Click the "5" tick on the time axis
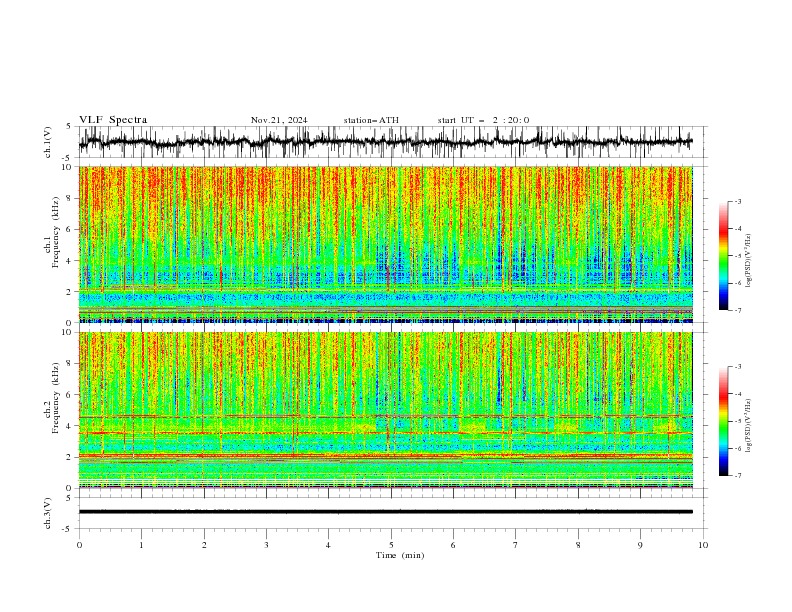 pyautogui.click(x=391, y=545)
